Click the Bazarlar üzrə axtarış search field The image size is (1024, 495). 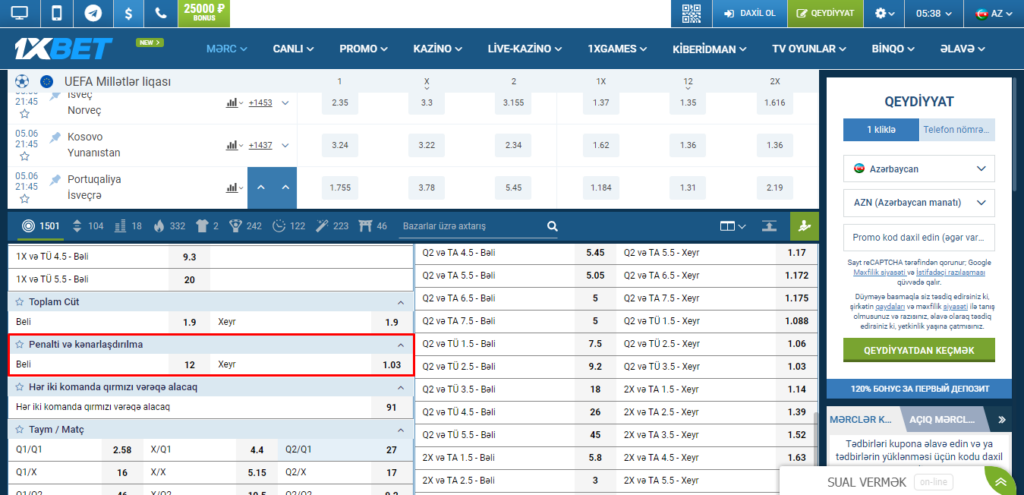[x=473, y=226]
